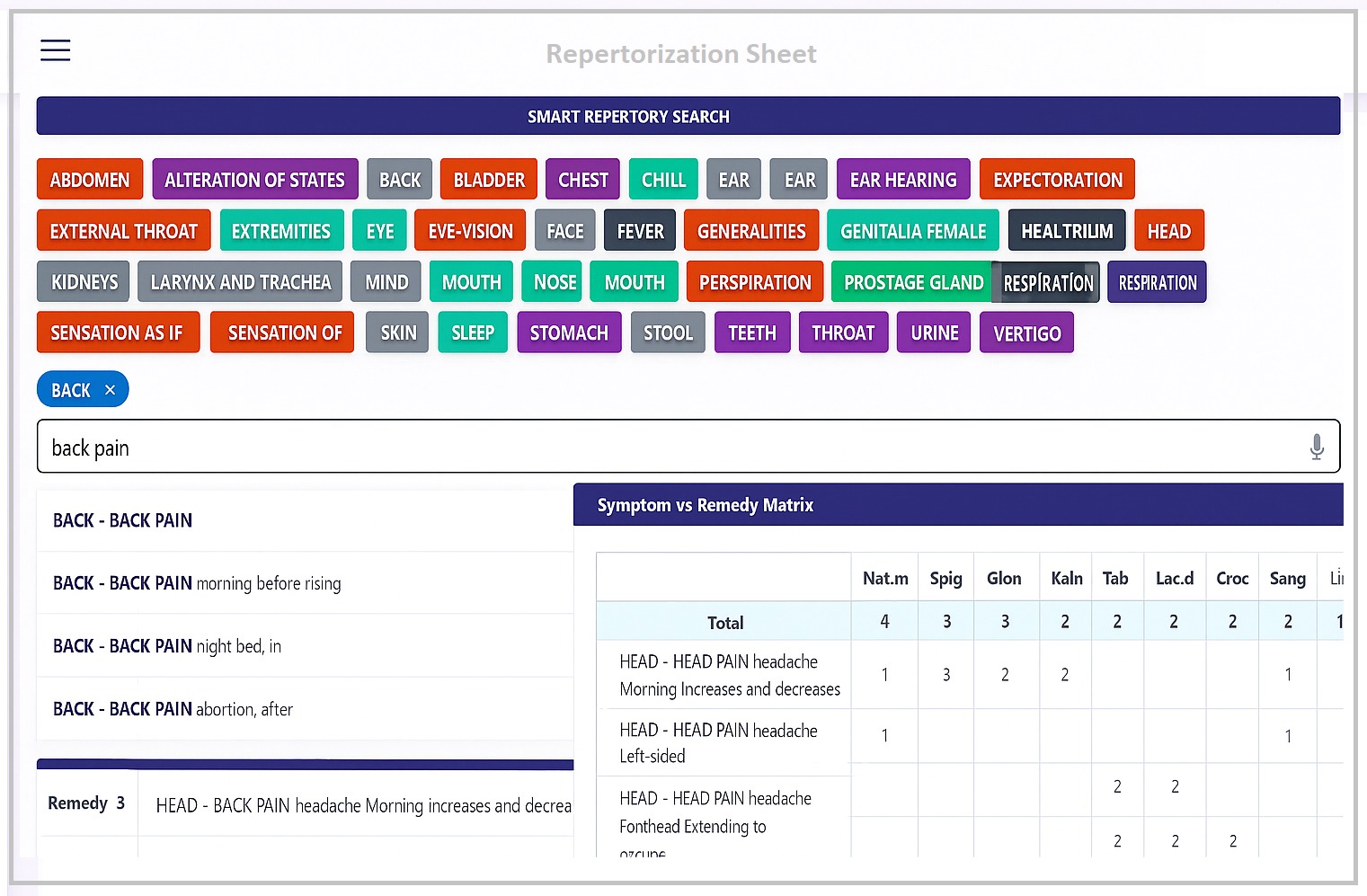Select the ABDOMEN category
The image size is (1367, 896).
90,180
